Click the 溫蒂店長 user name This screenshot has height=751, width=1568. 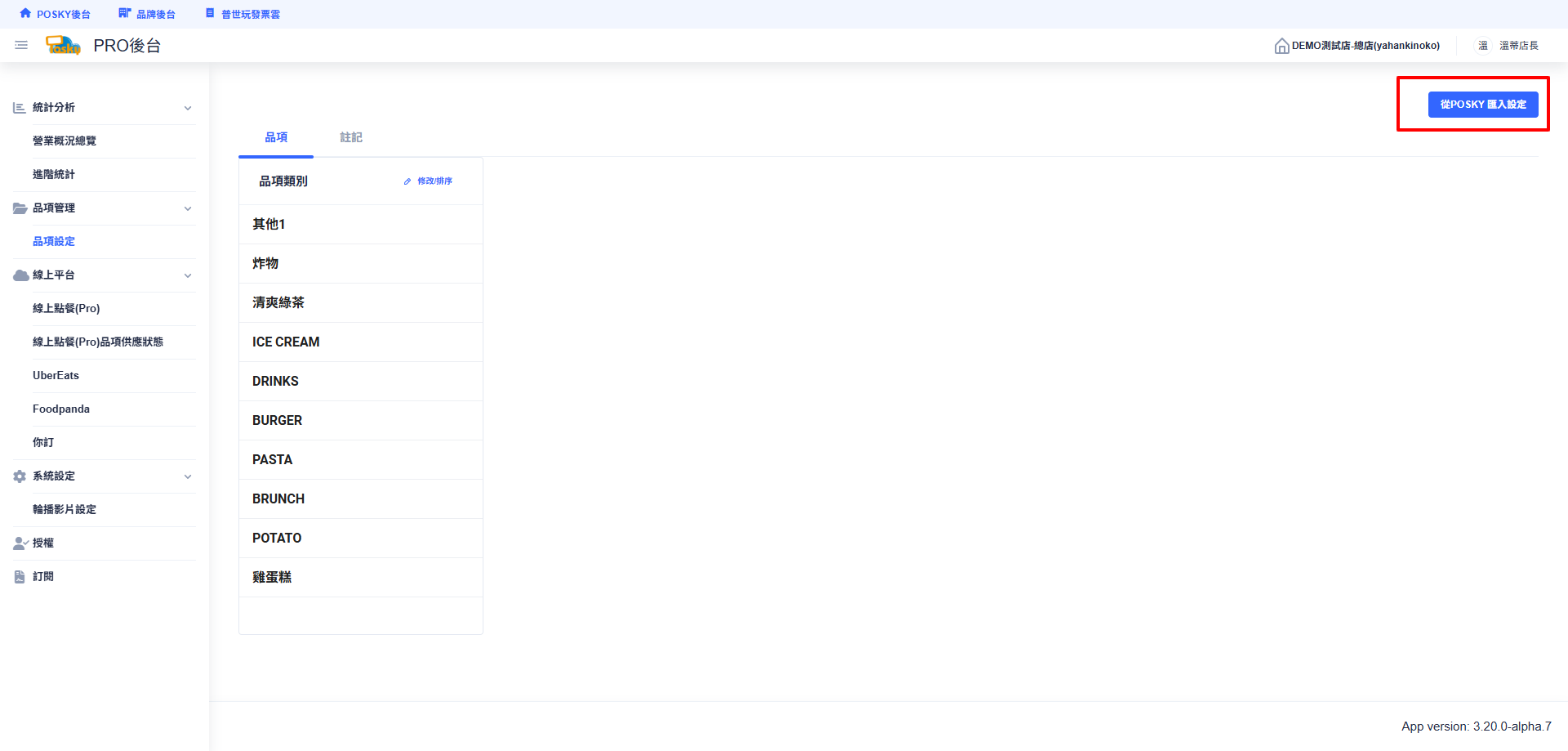tap(1519, 46)
